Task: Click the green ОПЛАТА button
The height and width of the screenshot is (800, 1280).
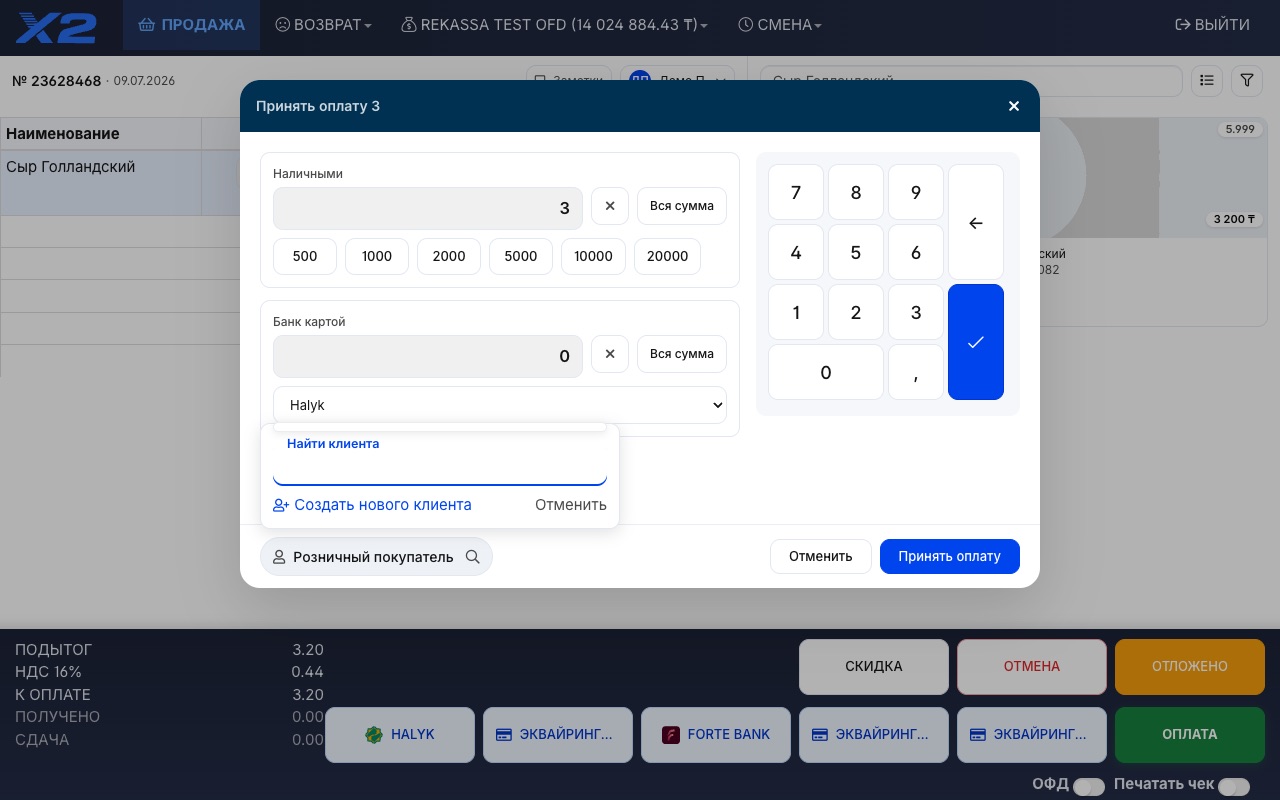Action: point(1190,735)
